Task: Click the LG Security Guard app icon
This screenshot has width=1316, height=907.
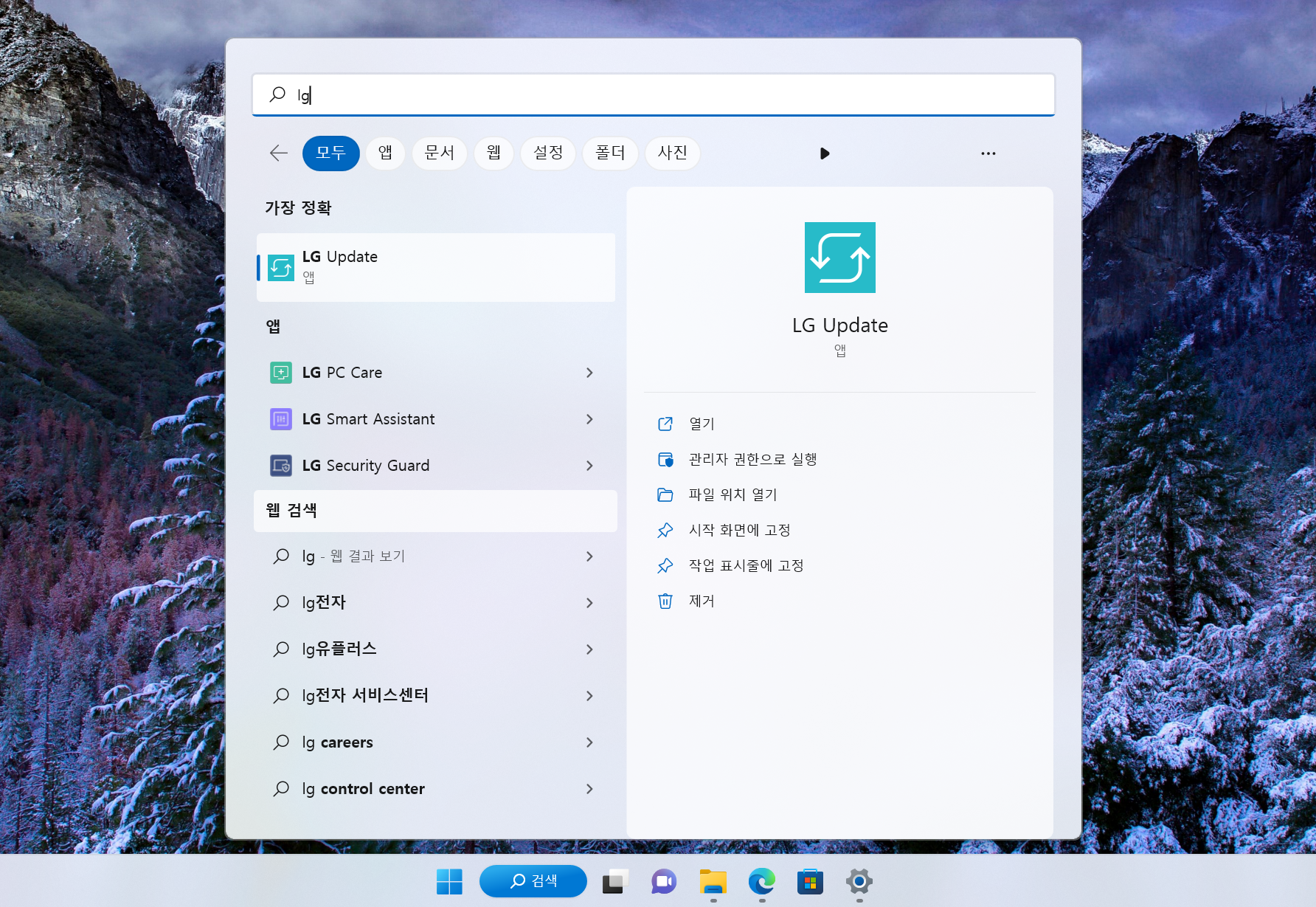Action: [281, 466]
